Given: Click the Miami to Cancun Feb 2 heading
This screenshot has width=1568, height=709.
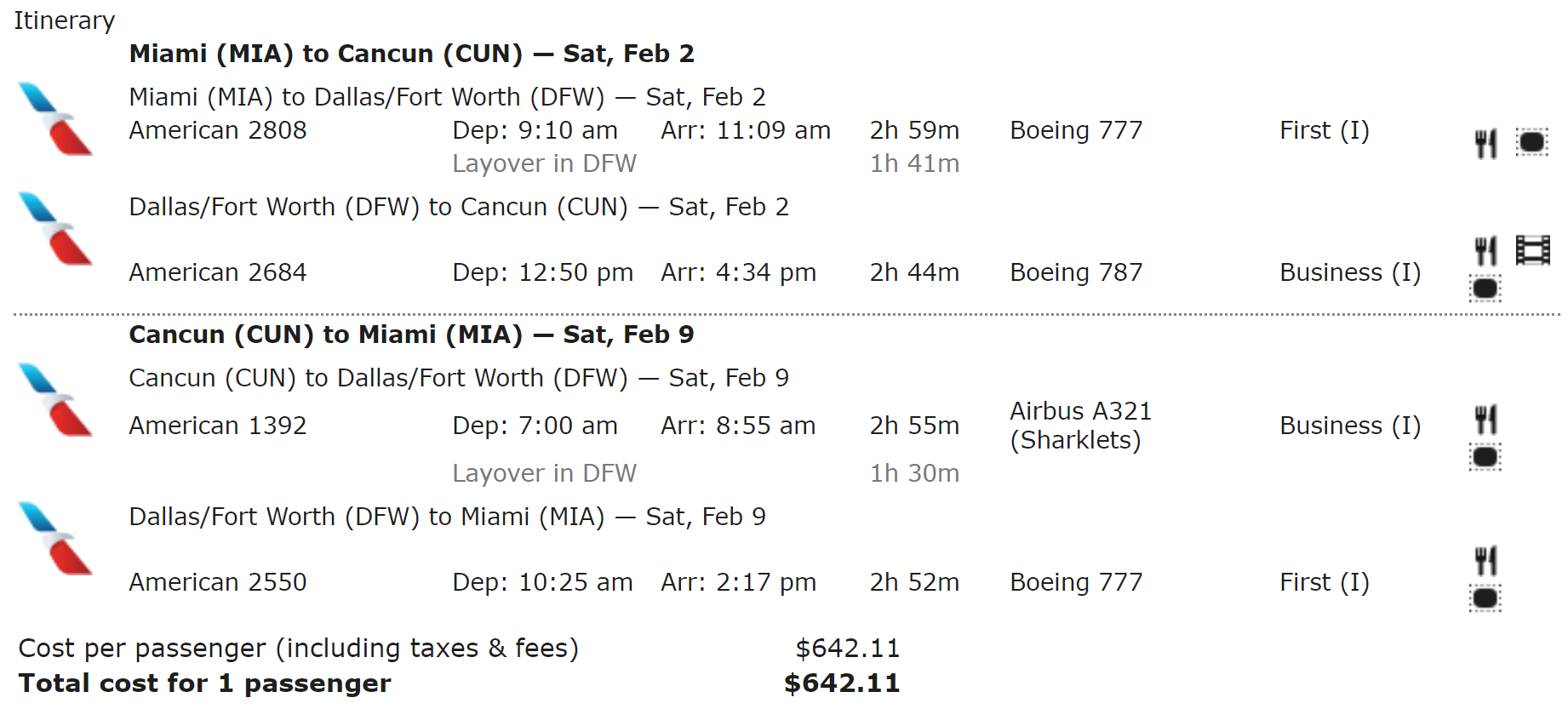Looking at the screenshot, I should tap(411, 54).
